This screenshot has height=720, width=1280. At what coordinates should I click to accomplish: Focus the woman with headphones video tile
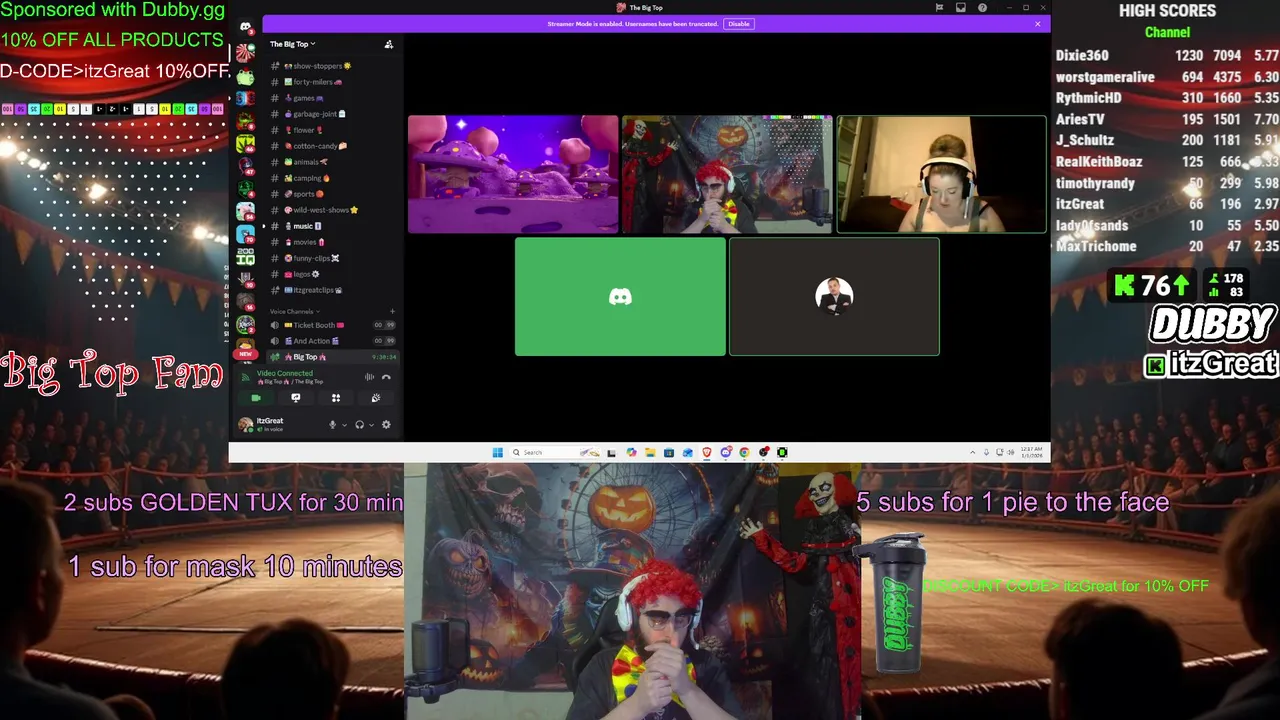[941, 174]
